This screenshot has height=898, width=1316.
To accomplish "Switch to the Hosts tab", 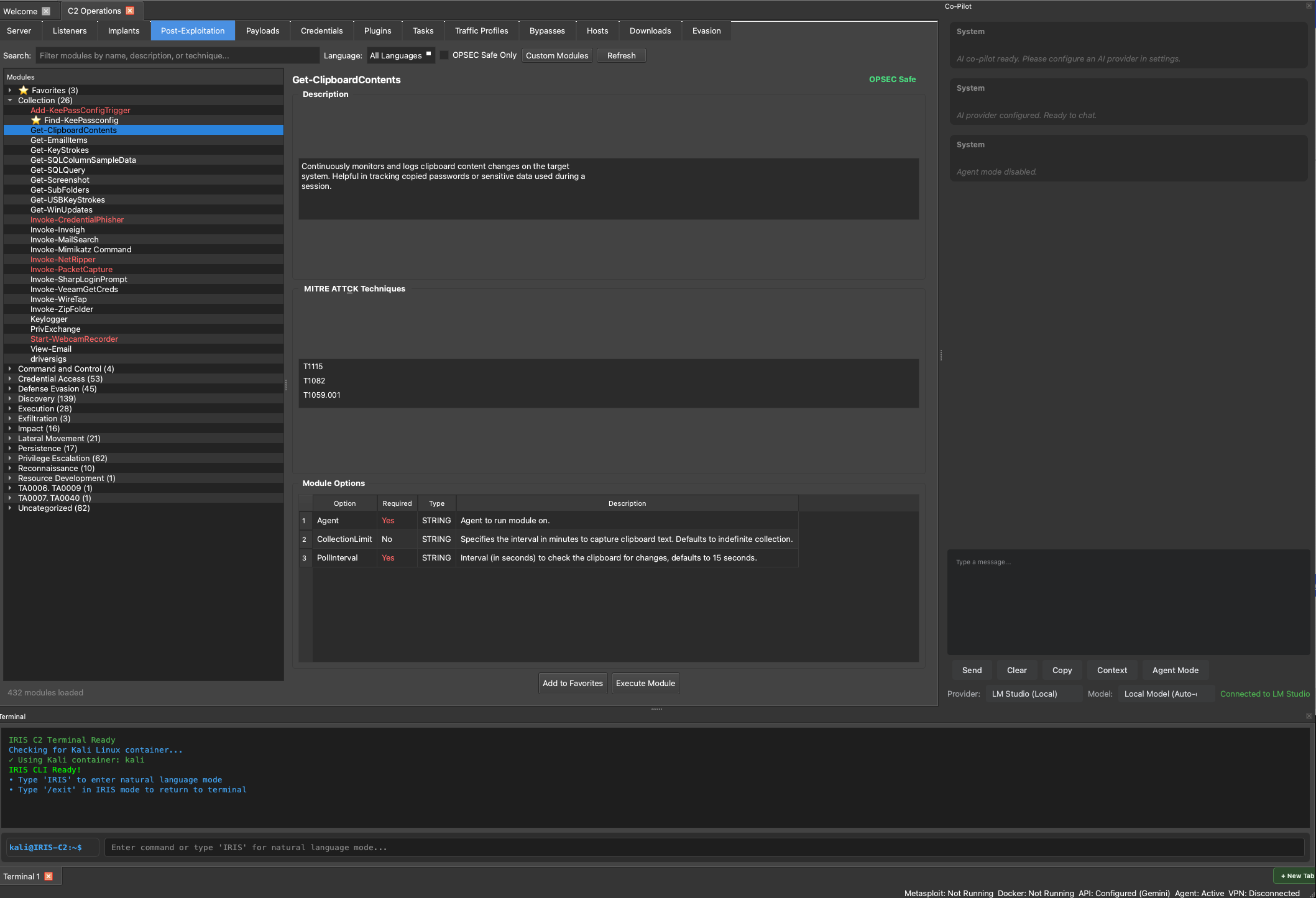I will click(597, 30).
